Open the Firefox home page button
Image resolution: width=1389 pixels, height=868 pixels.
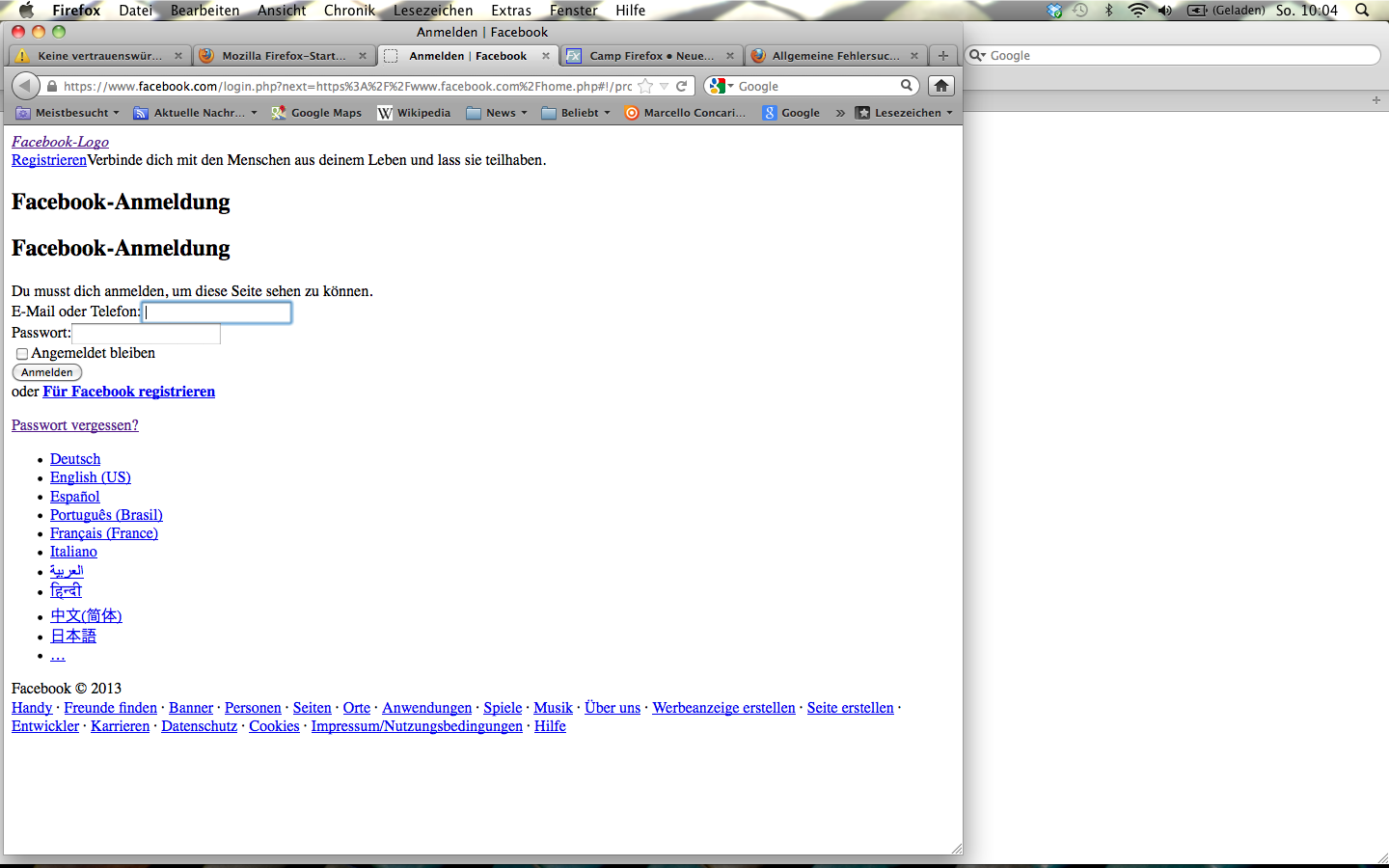[x=941, y=86]
